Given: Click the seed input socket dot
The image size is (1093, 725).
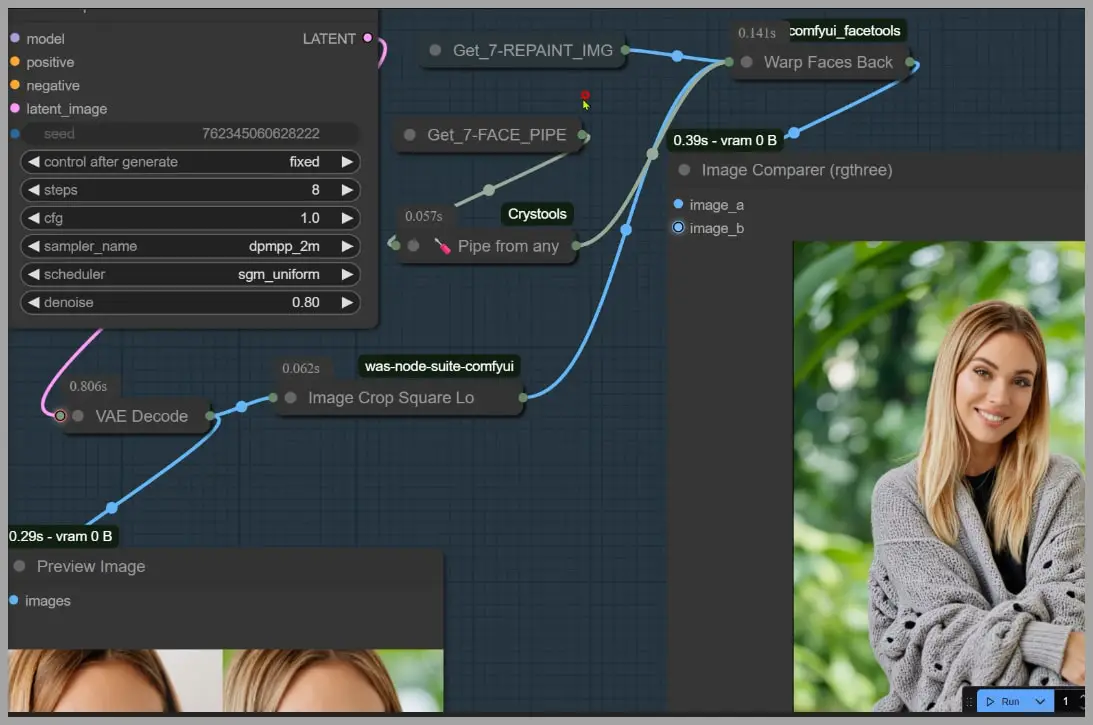Looking at the screenshot, I should click(x=15, y=133).
